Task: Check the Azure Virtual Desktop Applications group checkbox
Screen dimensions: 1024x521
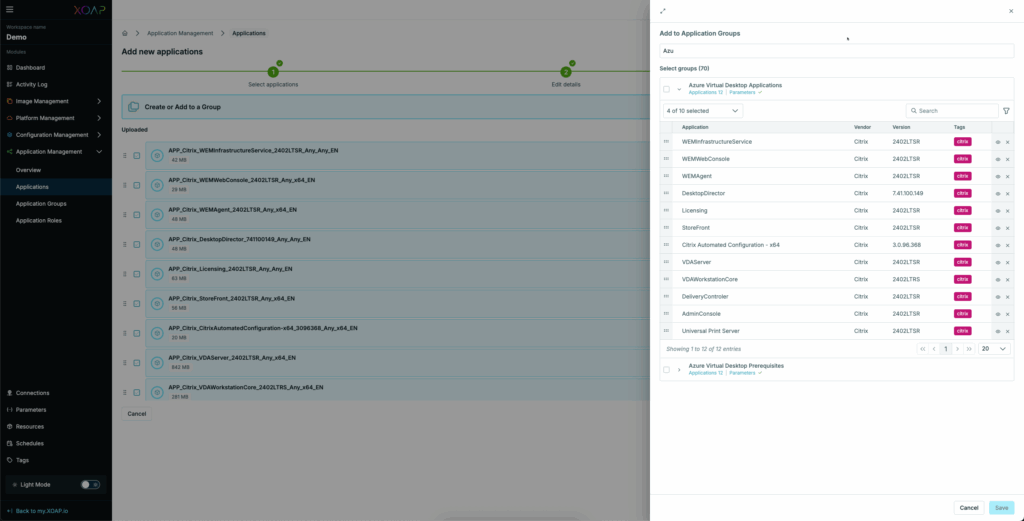Action: [667, 89]
